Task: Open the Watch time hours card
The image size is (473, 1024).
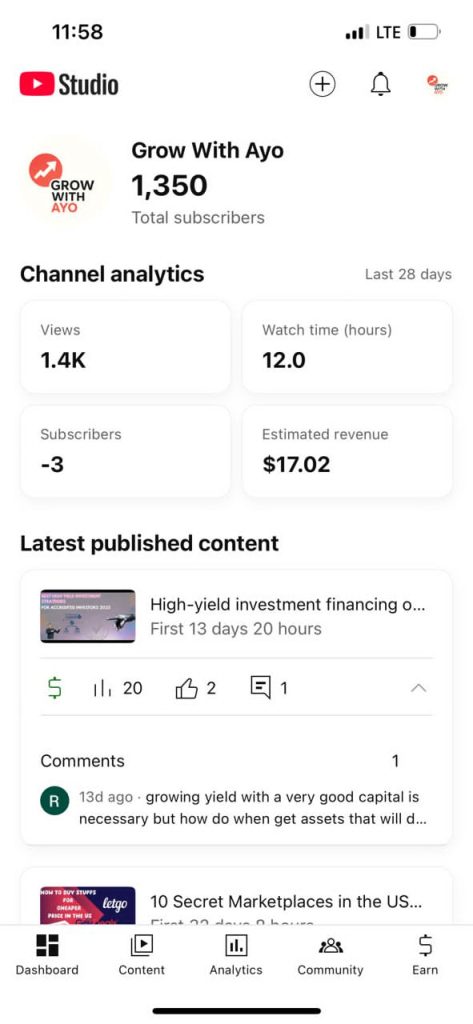Action: pos(347,347)
